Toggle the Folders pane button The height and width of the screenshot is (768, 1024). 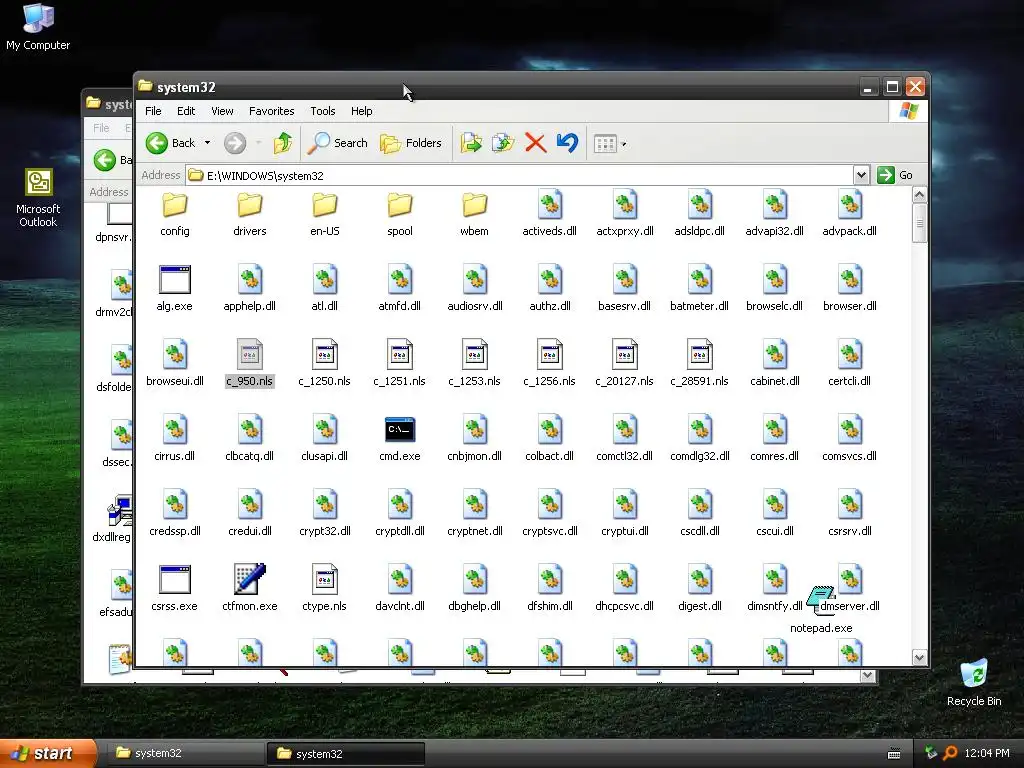[411, 143]
